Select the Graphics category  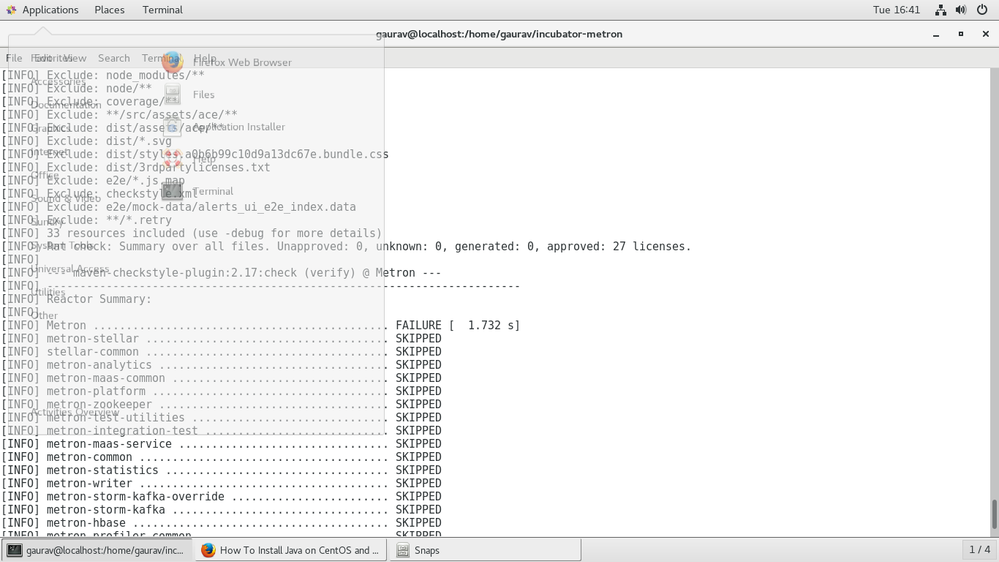click(50, 128)
